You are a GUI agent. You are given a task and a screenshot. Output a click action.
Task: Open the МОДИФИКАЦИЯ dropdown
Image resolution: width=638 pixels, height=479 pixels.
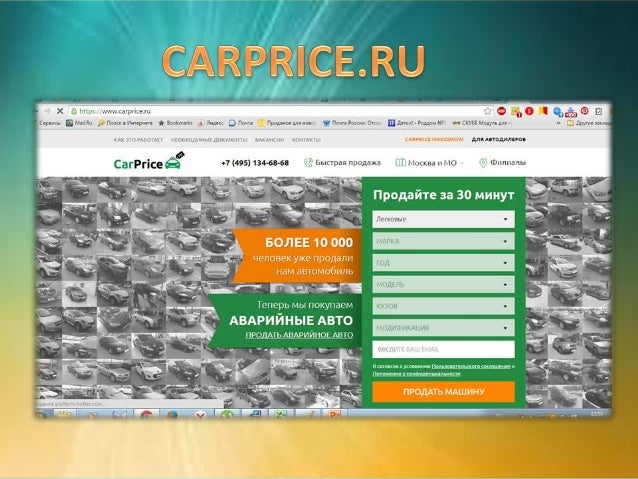[444, 328]
